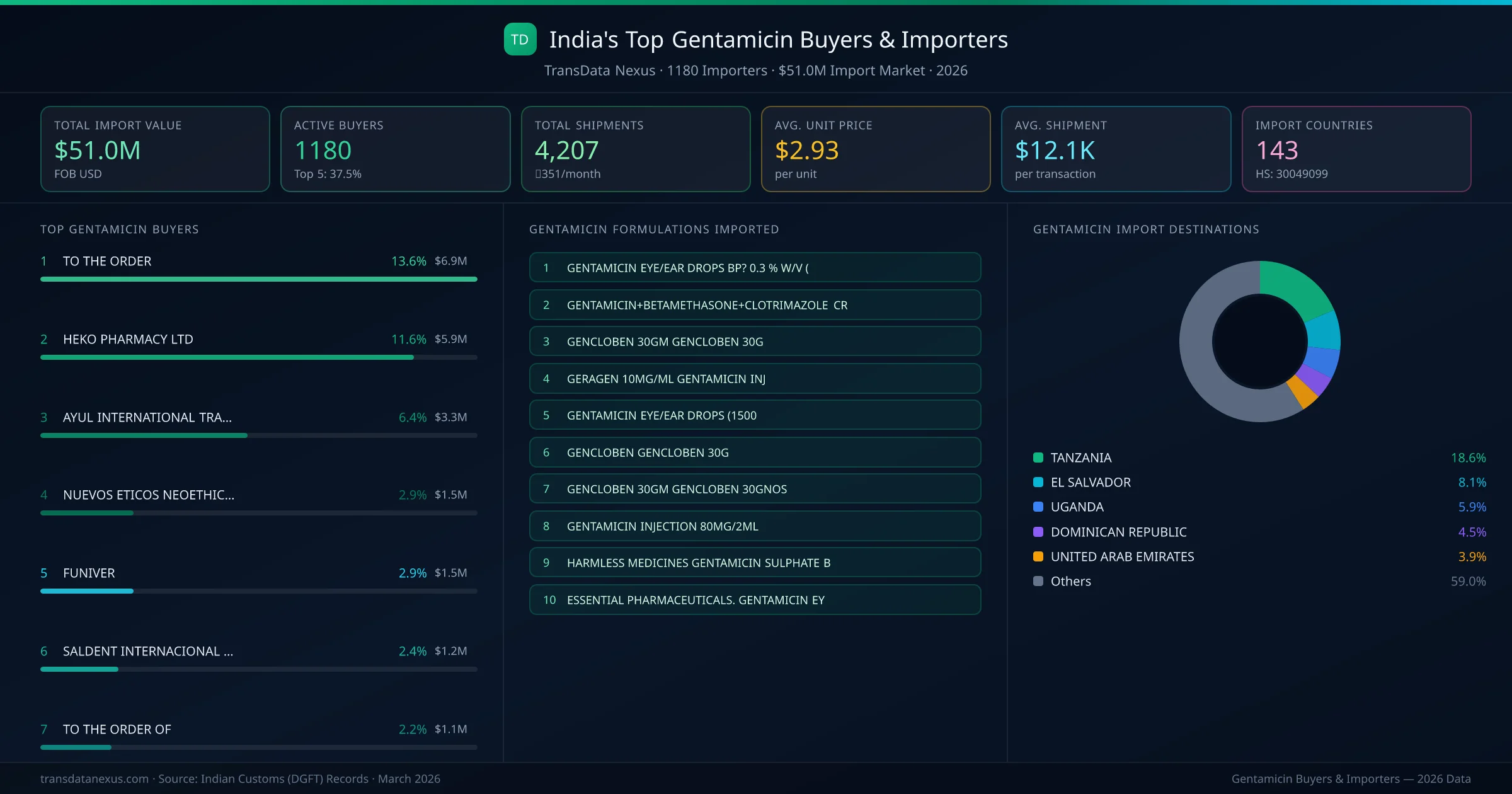Open the Top Gentamicin Buyers panel header

tap(119, 229)
